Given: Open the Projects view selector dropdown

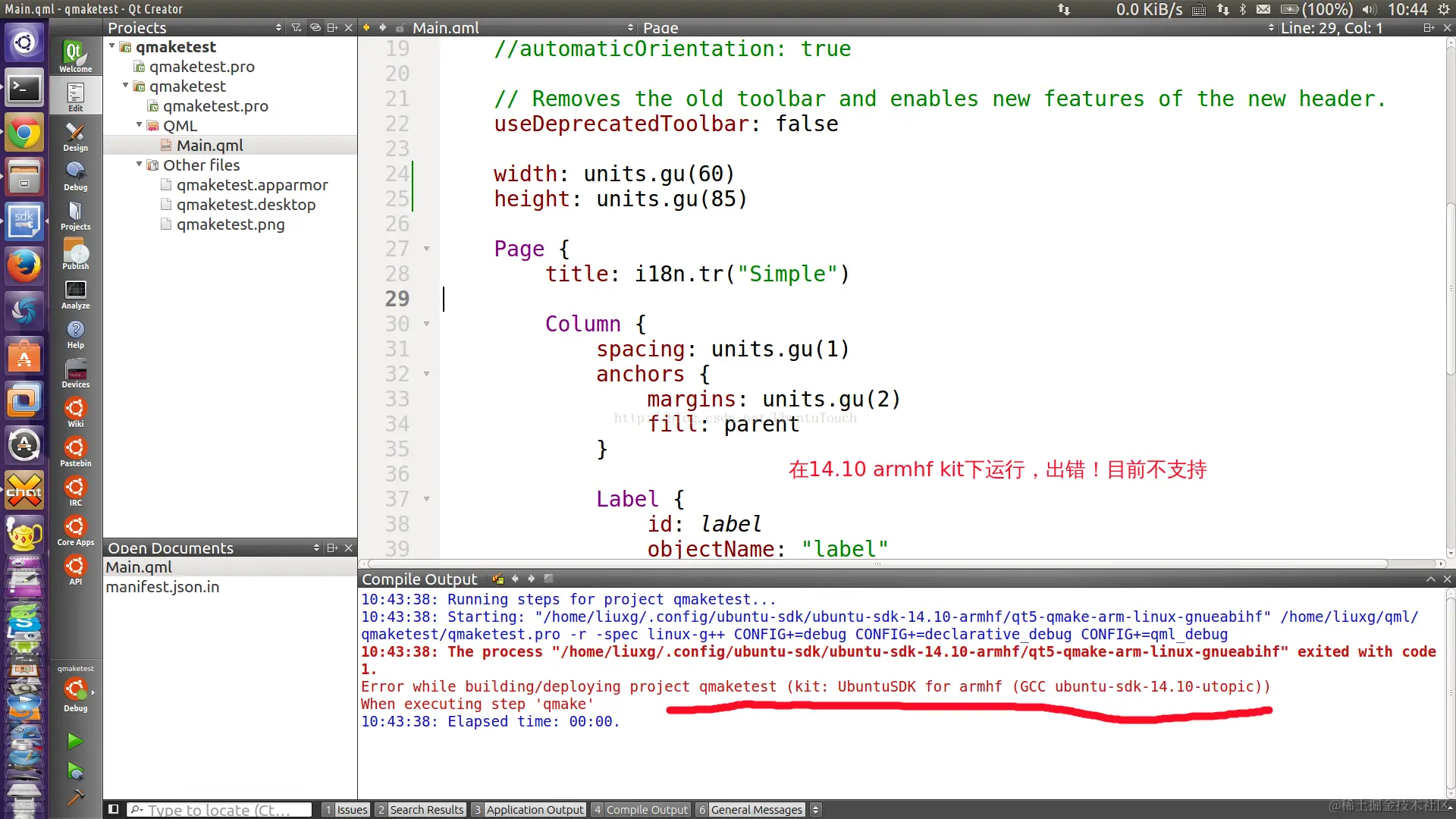Looking at the screenshot, I should (x=278, y=27).
